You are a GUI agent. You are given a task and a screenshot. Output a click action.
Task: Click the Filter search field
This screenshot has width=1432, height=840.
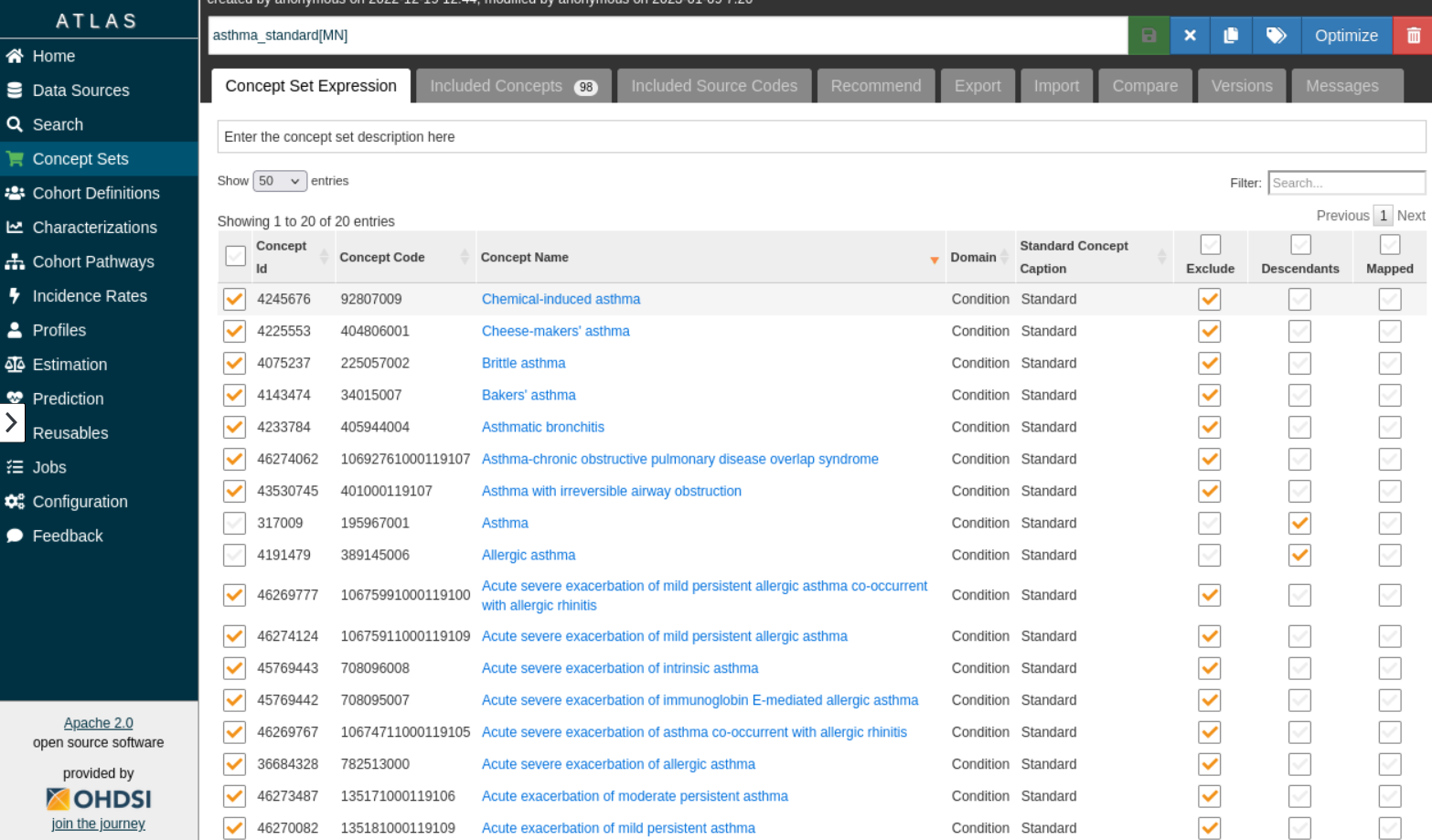click(1345, 183)
